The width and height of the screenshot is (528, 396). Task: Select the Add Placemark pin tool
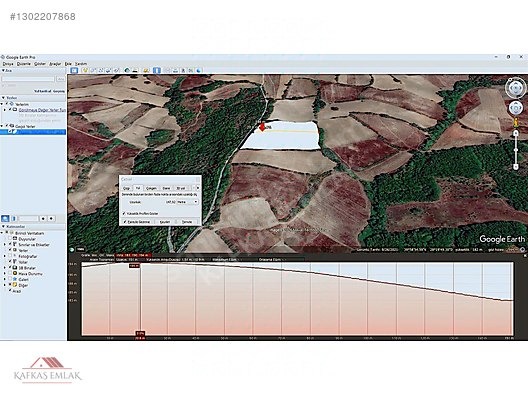point(85,70)
